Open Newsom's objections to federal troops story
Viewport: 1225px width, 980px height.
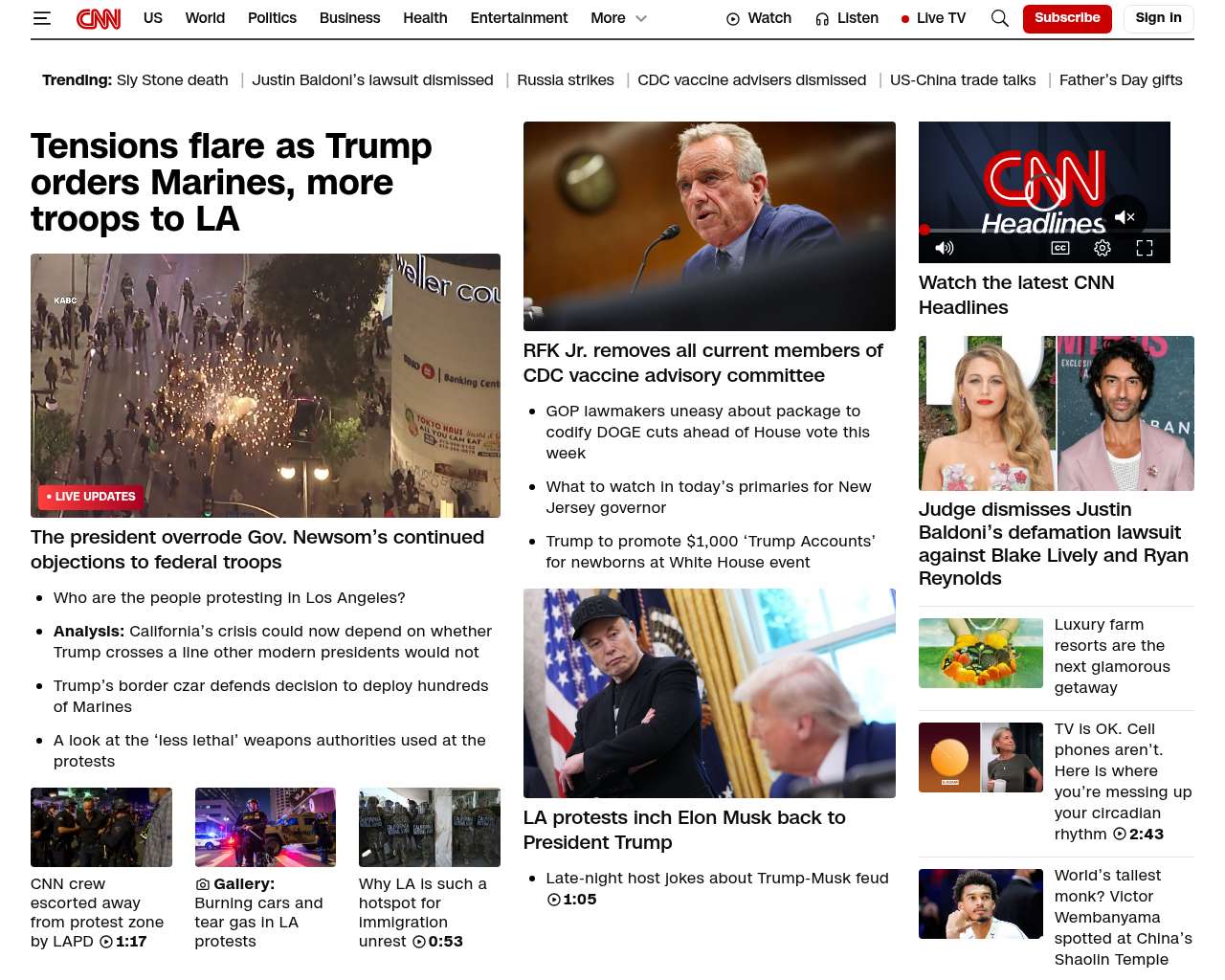pyautogui.click(x=257, y=549)
